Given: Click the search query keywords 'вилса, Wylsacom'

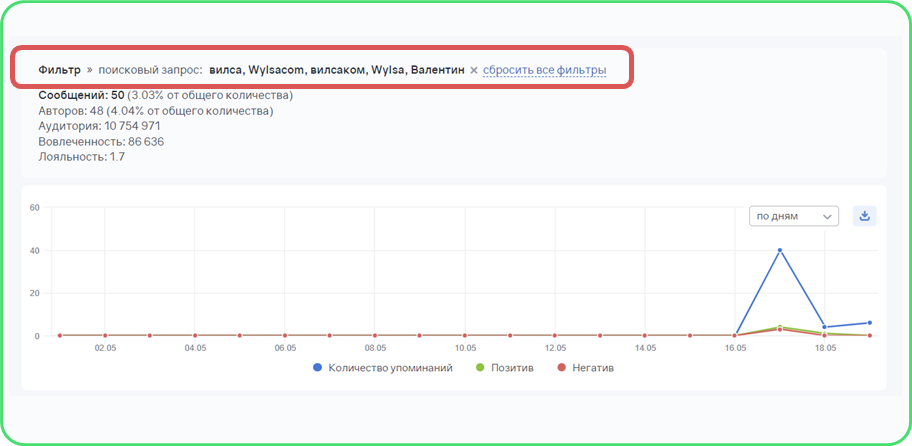Looking at the screenshot, I should [x=257, y=70].
